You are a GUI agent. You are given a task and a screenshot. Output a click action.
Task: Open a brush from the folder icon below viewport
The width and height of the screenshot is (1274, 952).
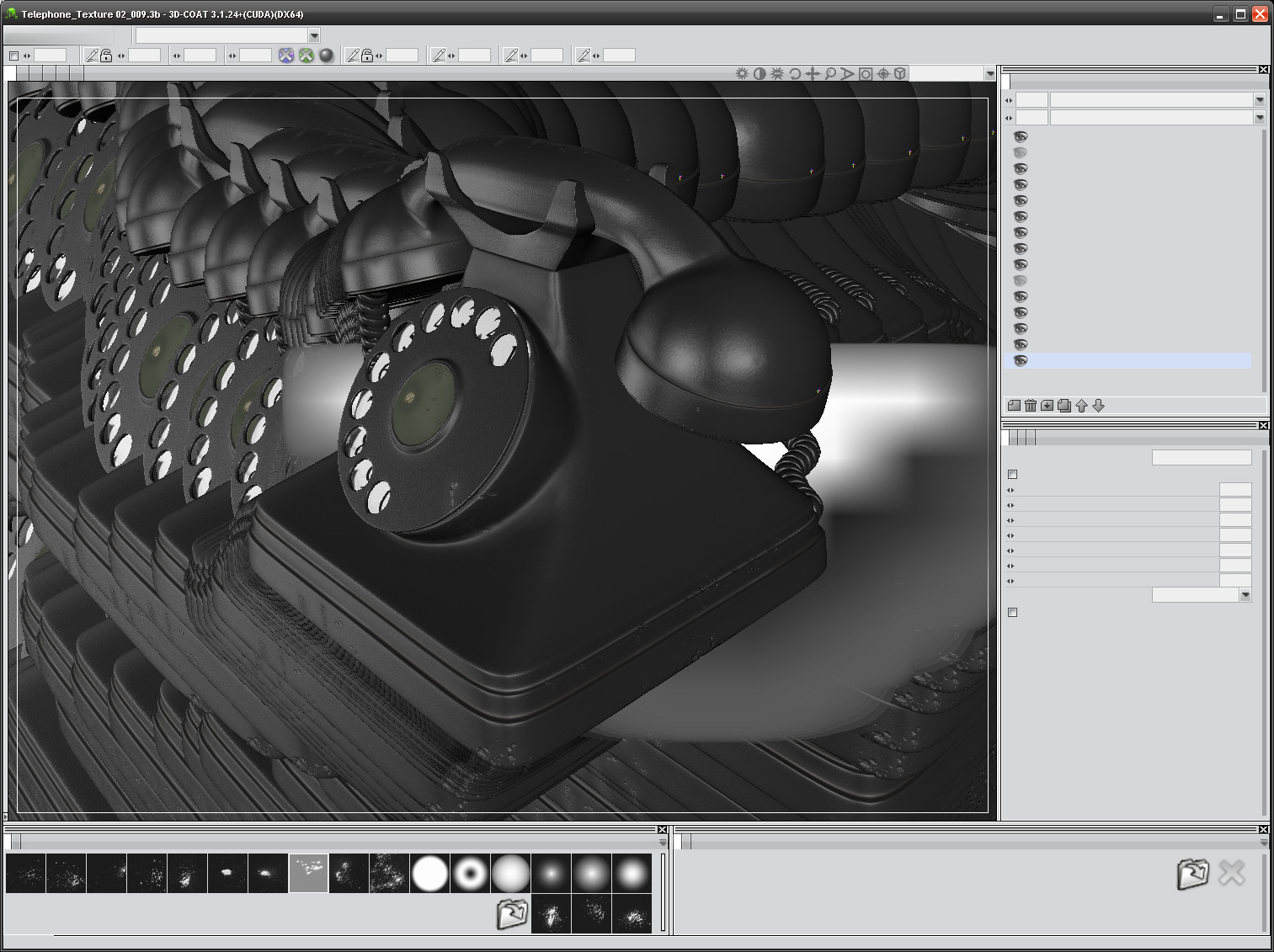[x=512, y=912]
